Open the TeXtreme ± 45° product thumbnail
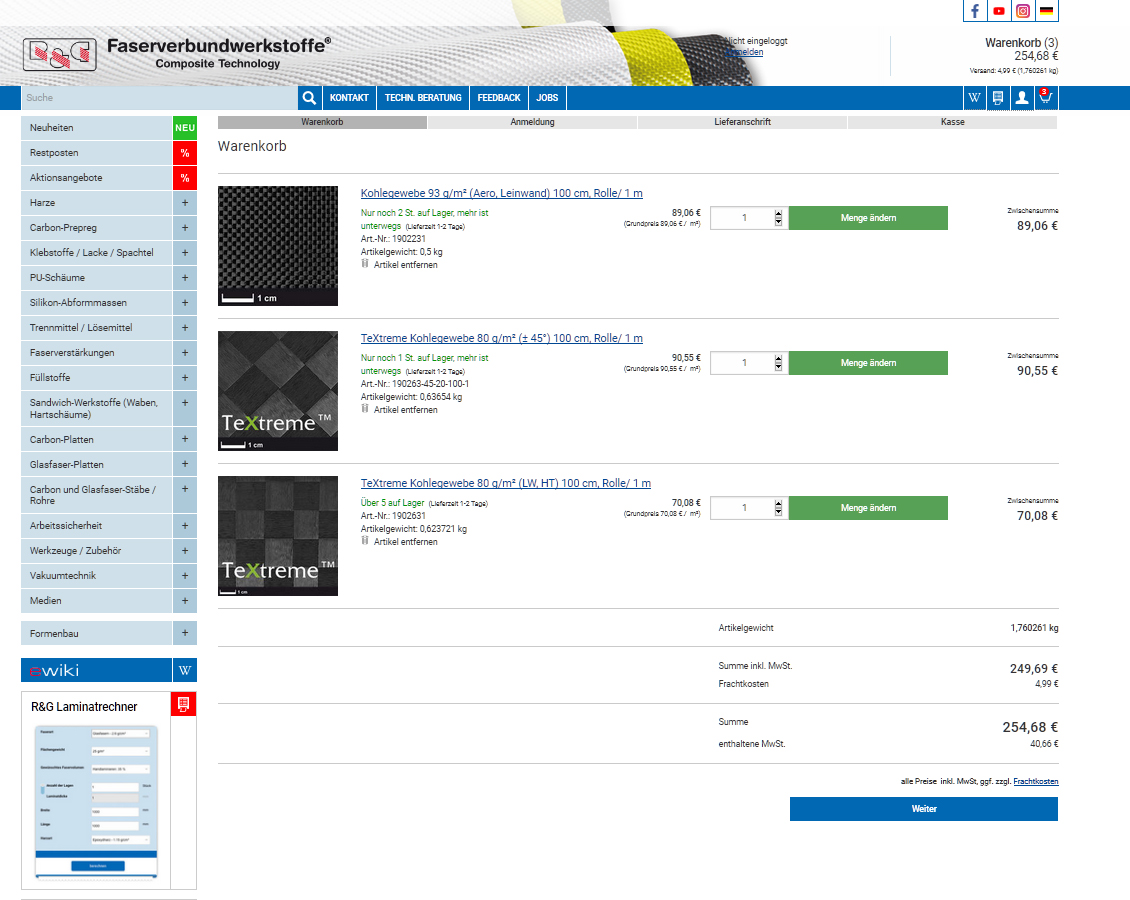 click(278, 391)
